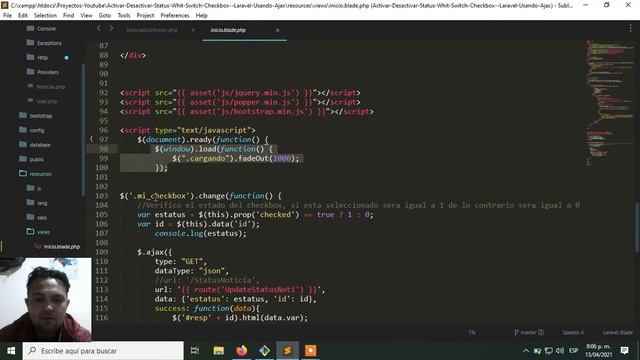Go back with the left tab arrow
The width and height of the screenshot is (640, 360).
(99, 29)
